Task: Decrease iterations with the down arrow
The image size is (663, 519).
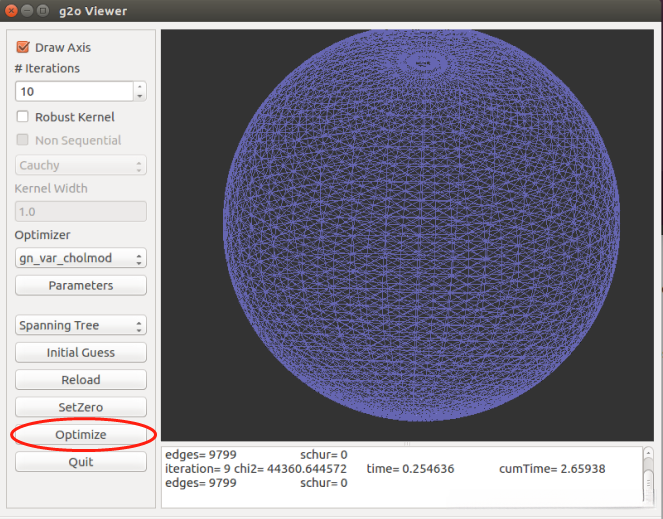Action: (140, 96)
